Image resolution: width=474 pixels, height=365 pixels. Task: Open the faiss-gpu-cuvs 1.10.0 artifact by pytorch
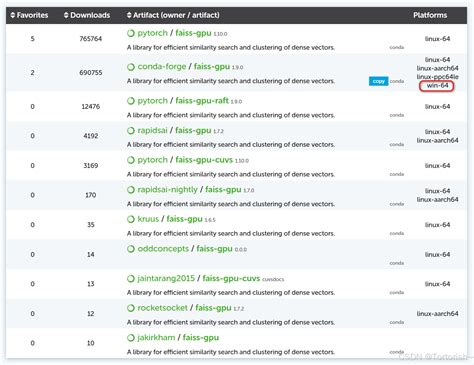204,160
